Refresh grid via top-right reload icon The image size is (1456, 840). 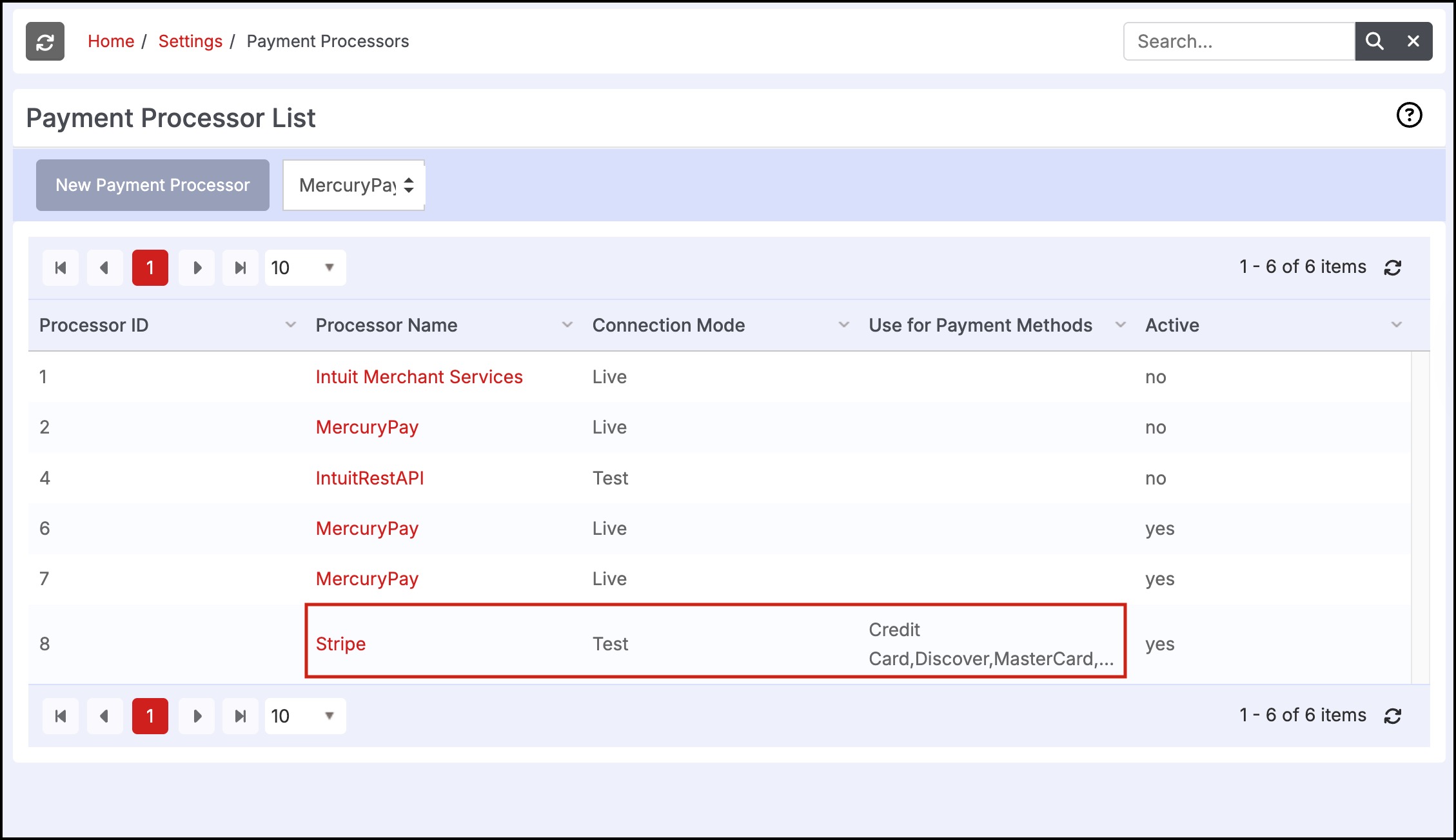(1392, 268)
